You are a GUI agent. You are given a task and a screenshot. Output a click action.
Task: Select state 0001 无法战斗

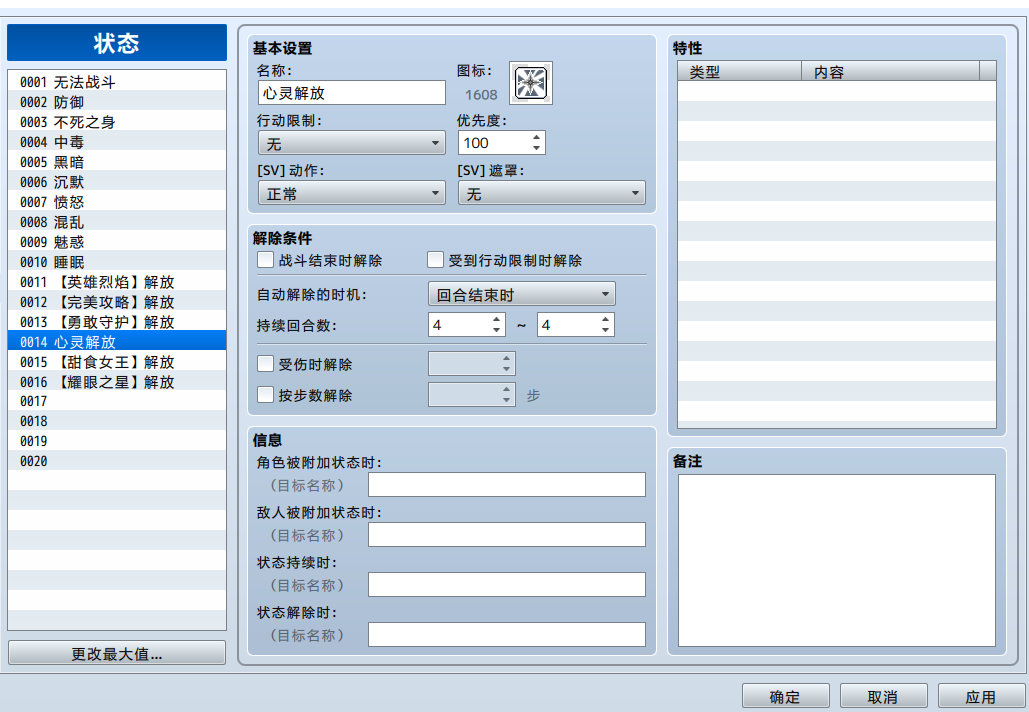tap(117, 82)
